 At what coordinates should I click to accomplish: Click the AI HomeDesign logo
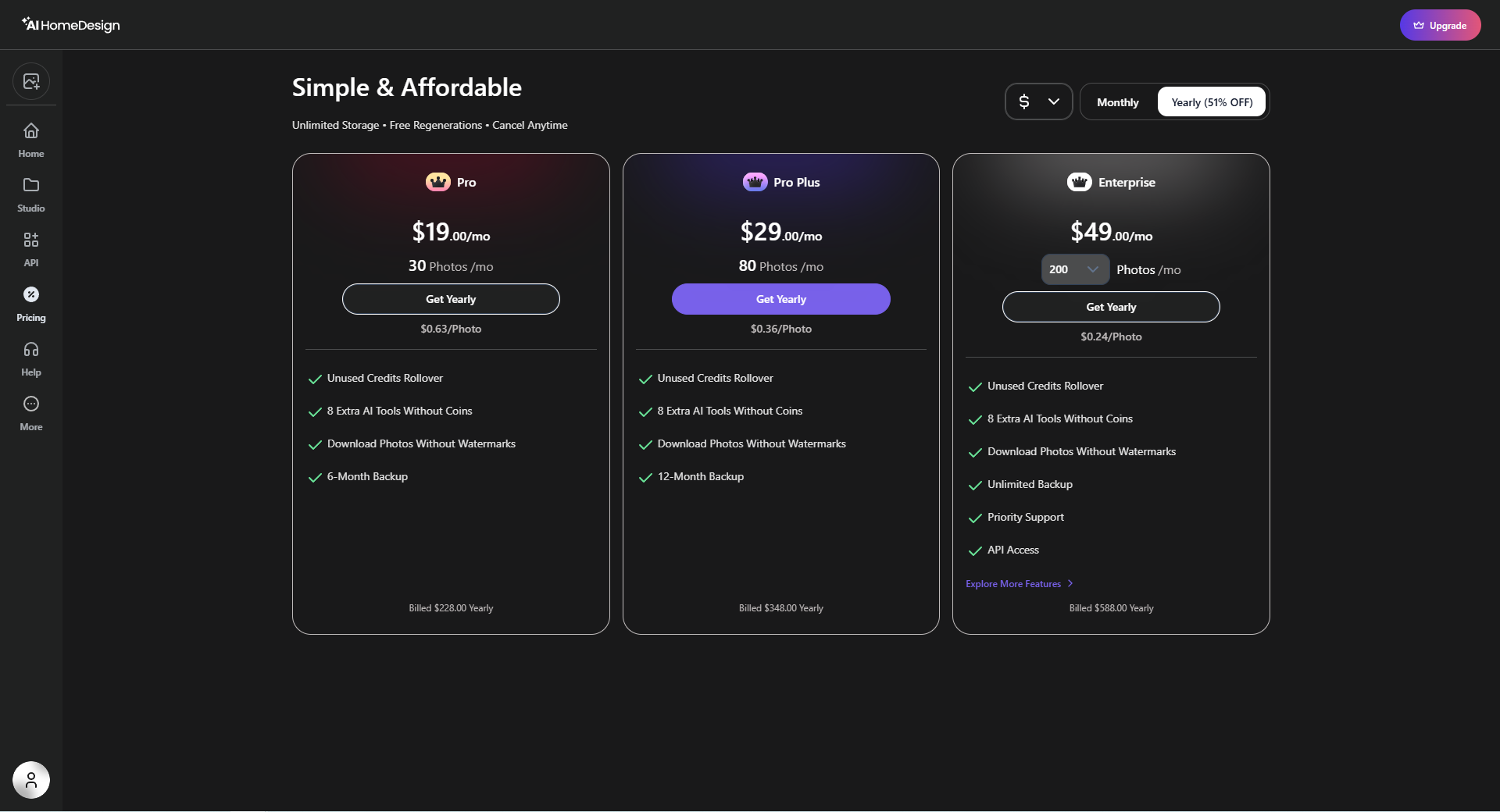(70, 25)
